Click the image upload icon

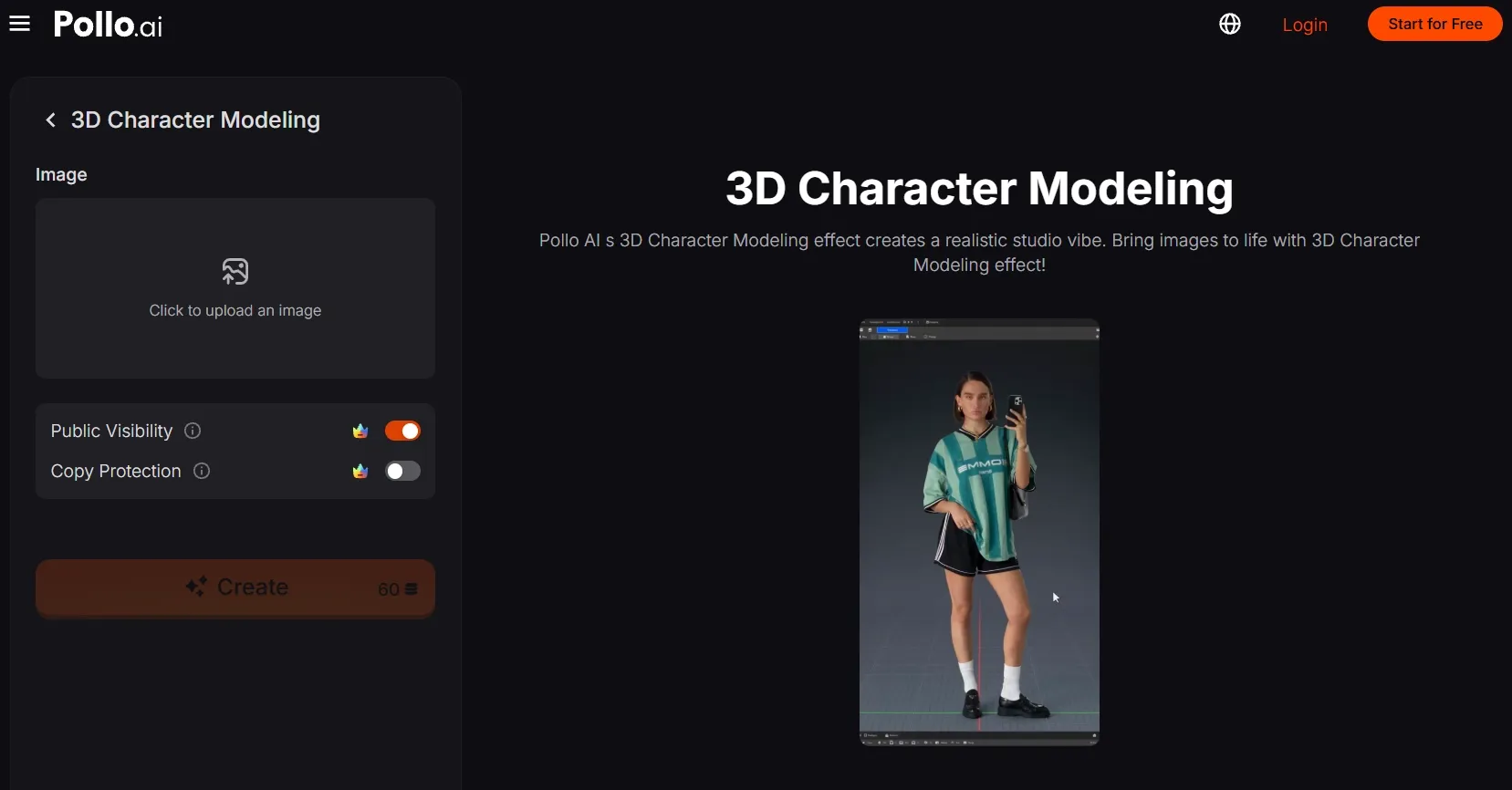[235, 272]
